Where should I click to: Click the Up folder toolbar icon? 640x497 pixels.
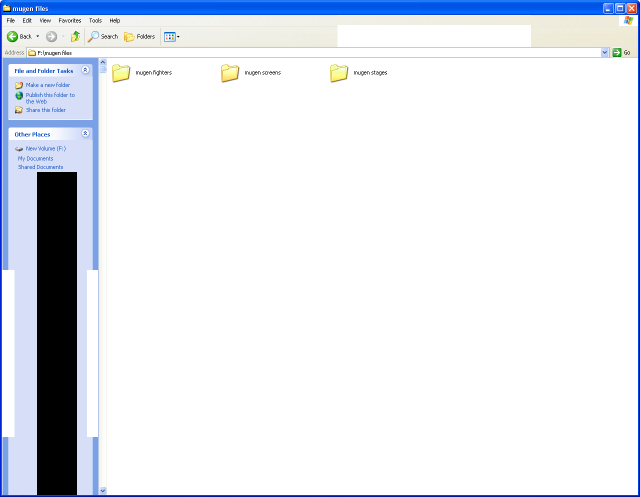pos(75,36)
